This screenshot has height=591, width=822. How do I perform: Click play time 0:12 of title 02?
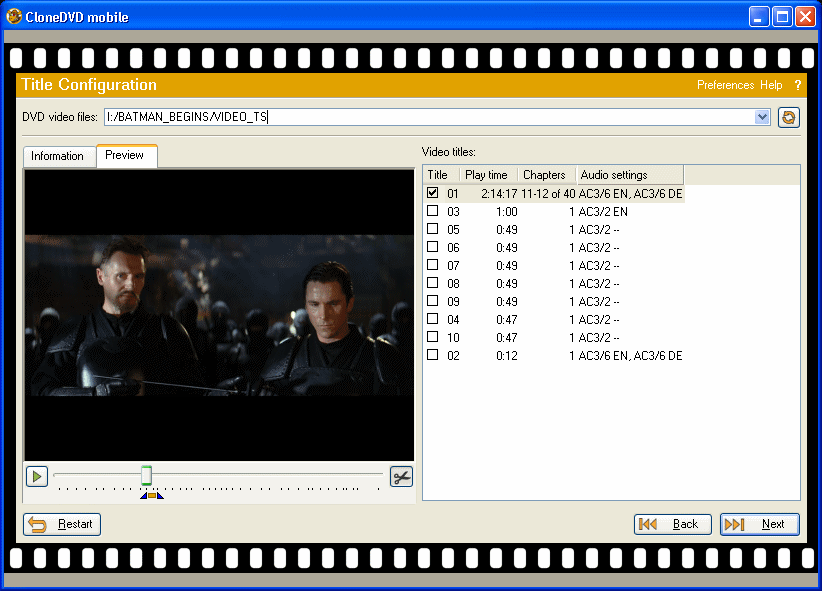[x=506, y=356]
